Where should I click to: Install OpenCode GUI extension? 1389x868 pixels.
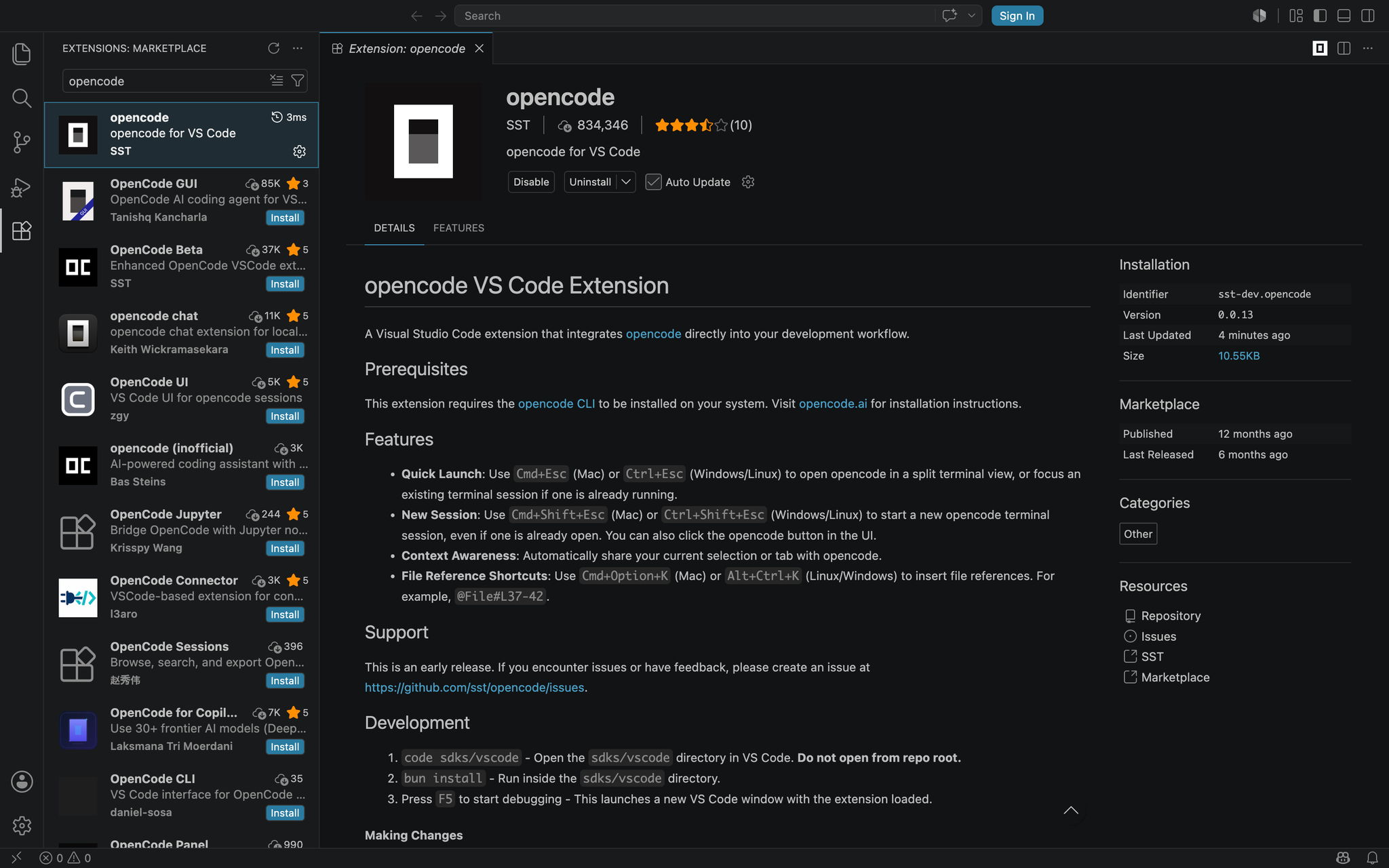point(285,218)
